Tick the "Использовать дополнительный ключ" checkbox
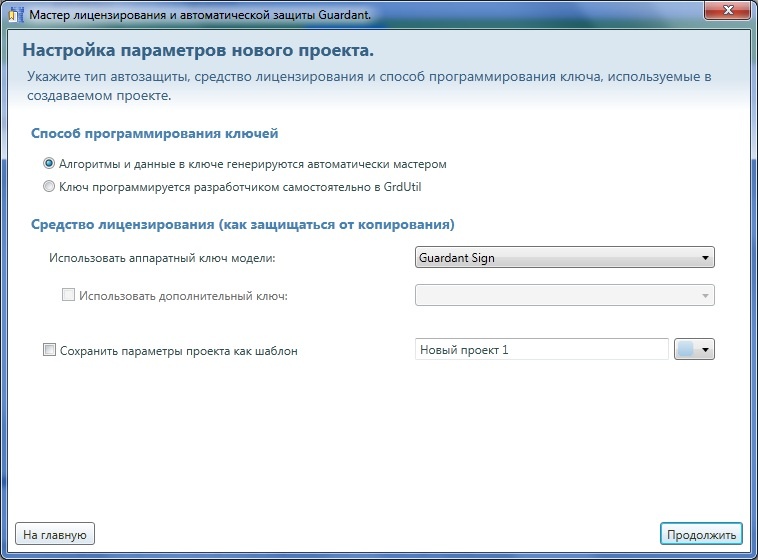Image resolution: width=758 pixels, height=560 pixels. click(x=69, y=296)
